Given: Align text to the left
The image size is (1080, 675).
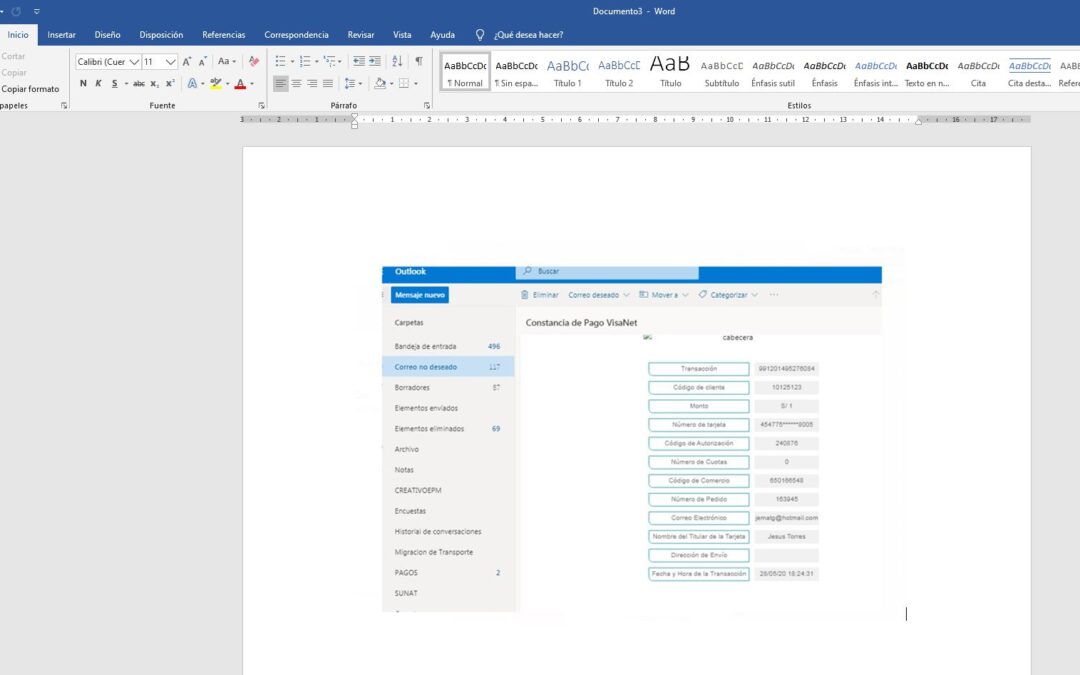Looking at the screenshot, I should click(x=280, y=83).
